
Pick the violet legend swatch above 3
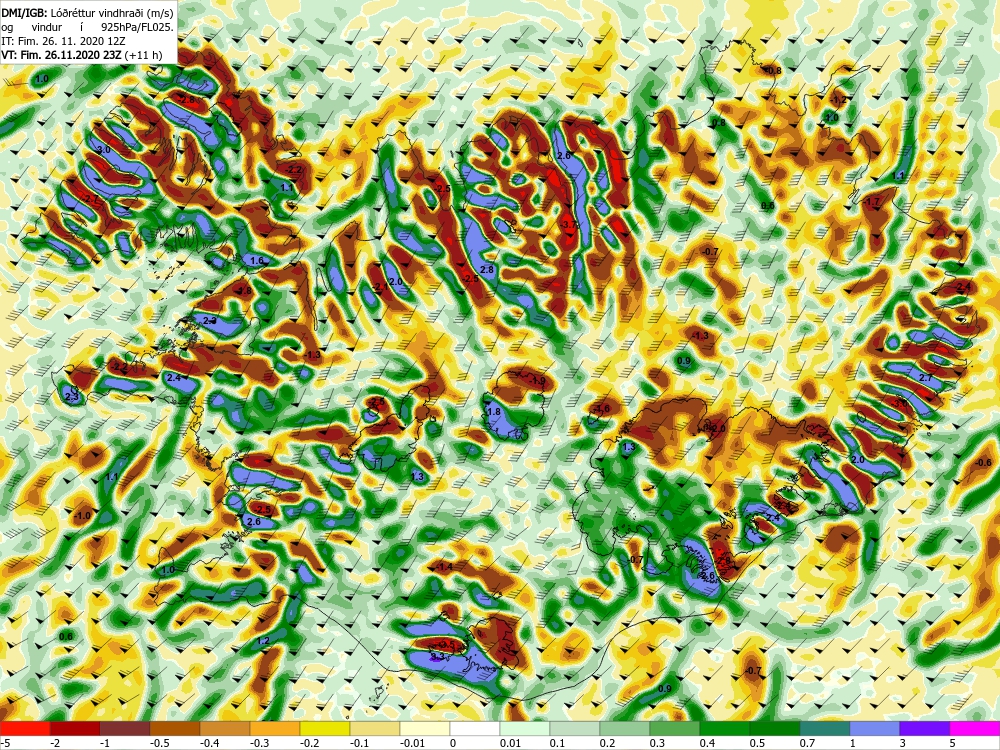click(925, 728)
